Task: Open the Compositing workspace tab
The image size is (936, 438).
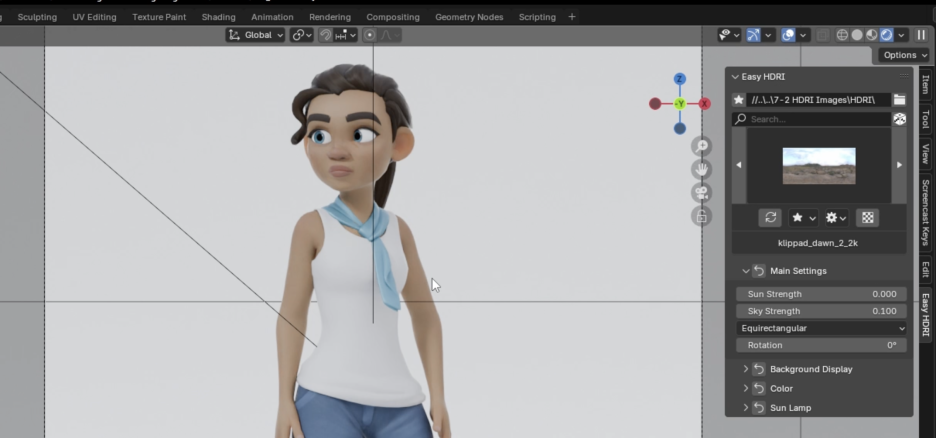Action: pos(393,17)
